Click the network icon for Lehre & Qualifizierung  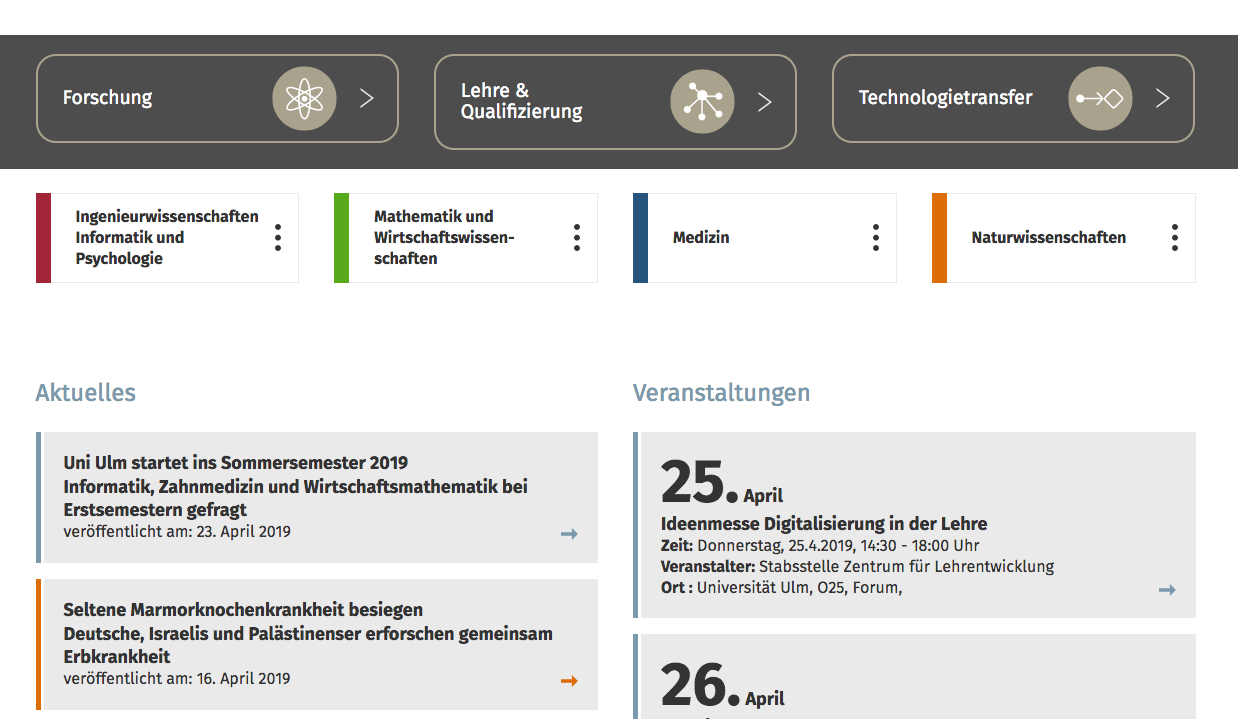tap(702, 102)
